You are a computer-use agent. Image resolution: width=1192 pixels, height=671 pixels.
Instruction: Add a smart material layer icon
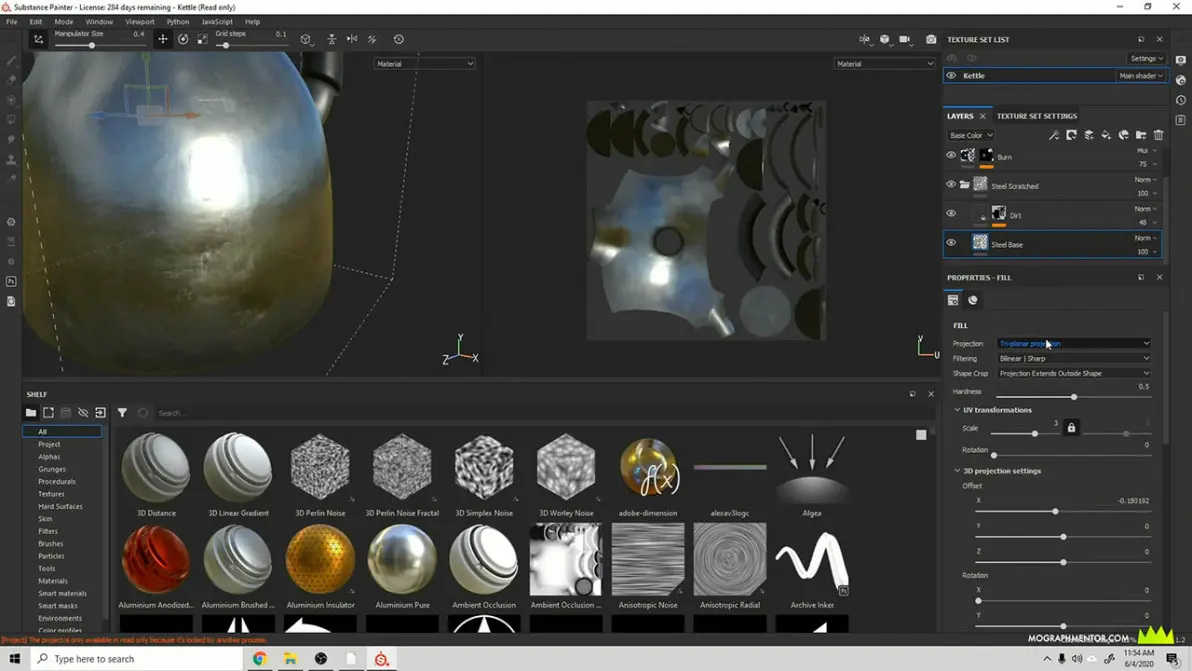[1124, 135]
